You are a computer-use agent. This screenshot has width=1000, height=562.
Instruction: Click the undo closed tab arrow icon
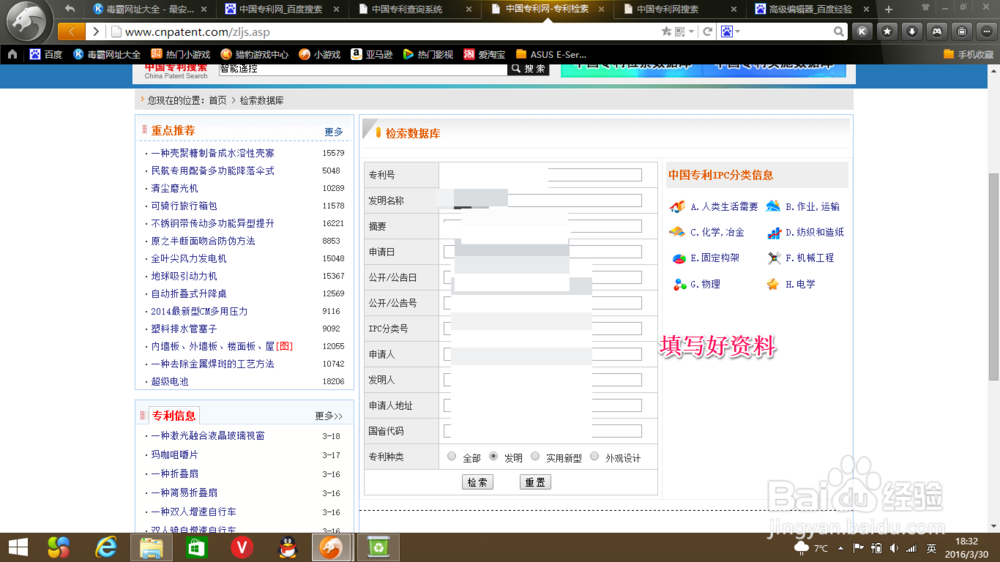(70, 9)
